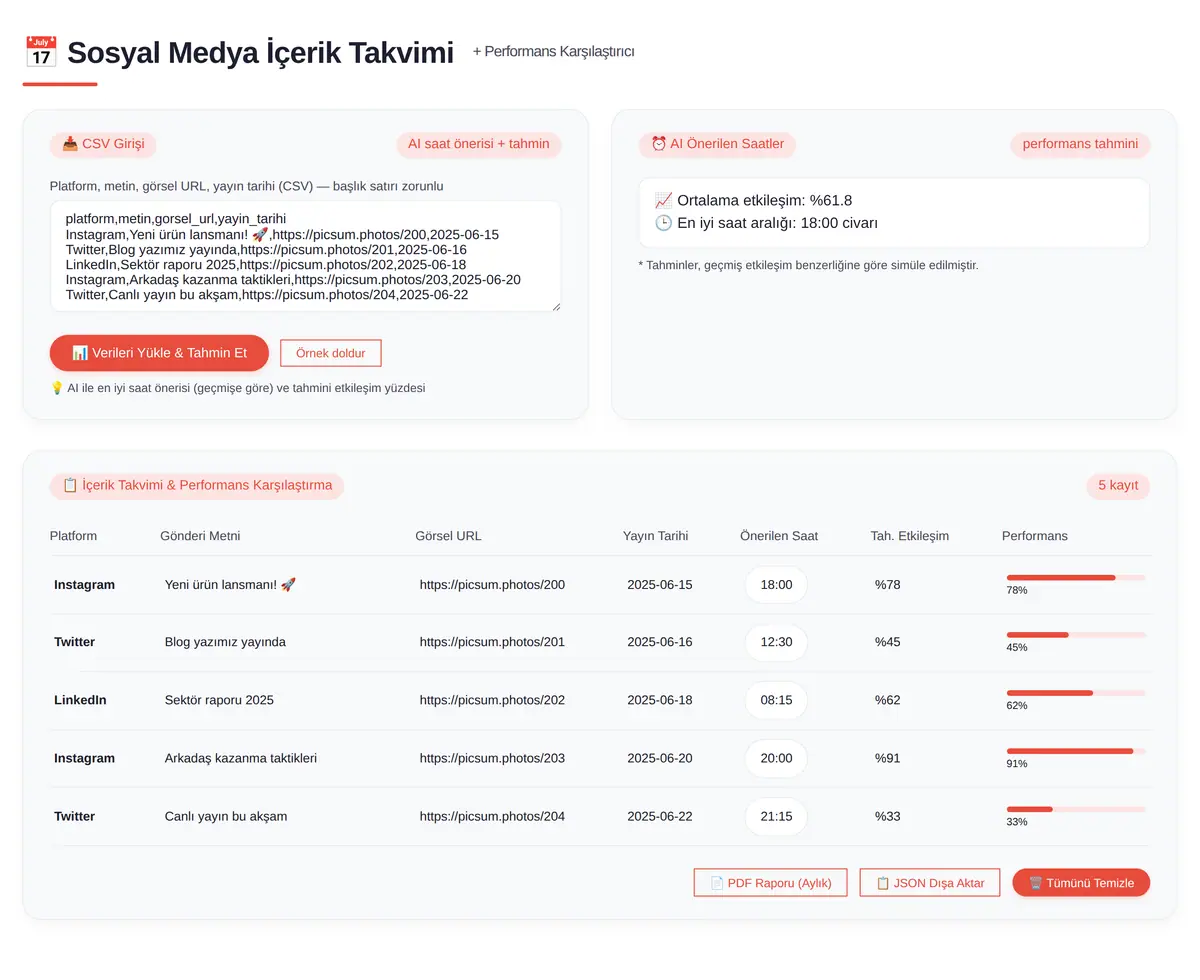Image resolution: width=1200 pixels, height=980 pixels.
Task: Click the Görsel URL column header
Action: tap(448, 536)
